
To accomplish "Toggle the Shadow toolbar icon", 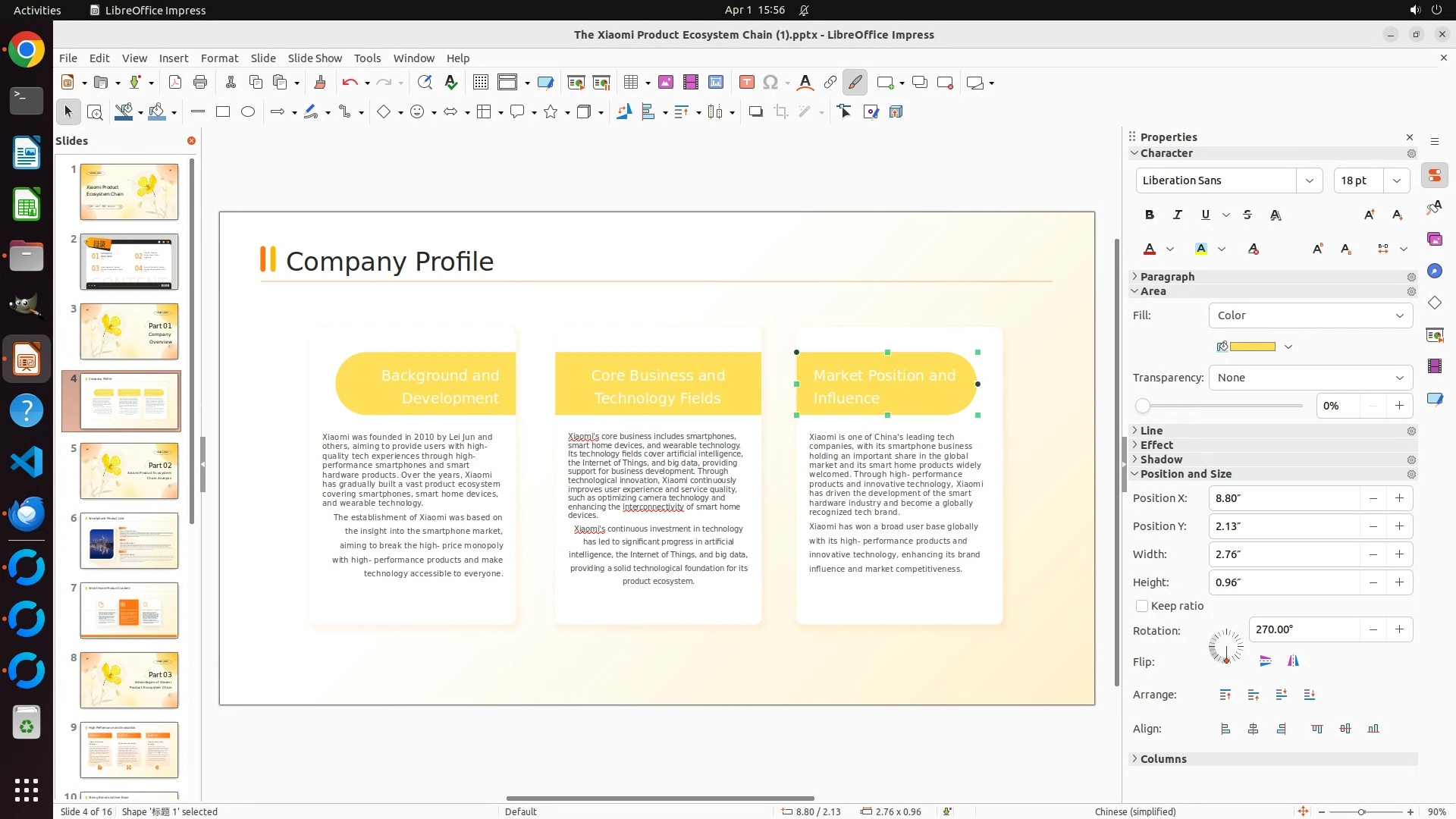I will [755, 112].
